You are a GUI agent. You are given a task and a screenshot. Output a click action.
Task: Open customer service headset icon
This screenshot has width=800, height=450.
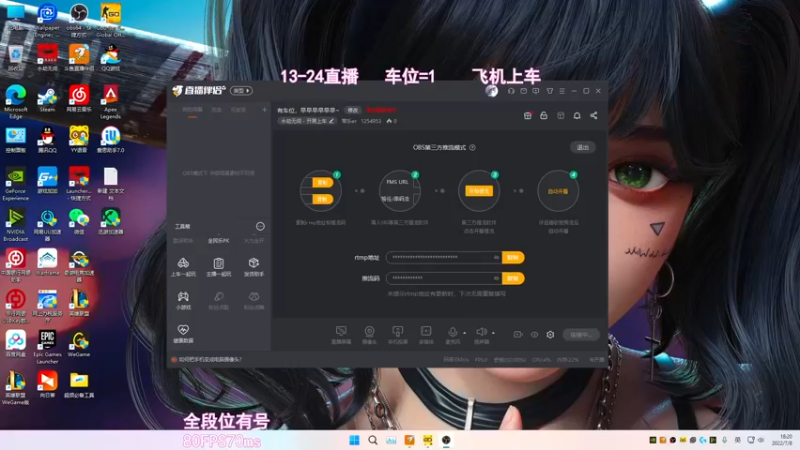click(x=511, y=91)
